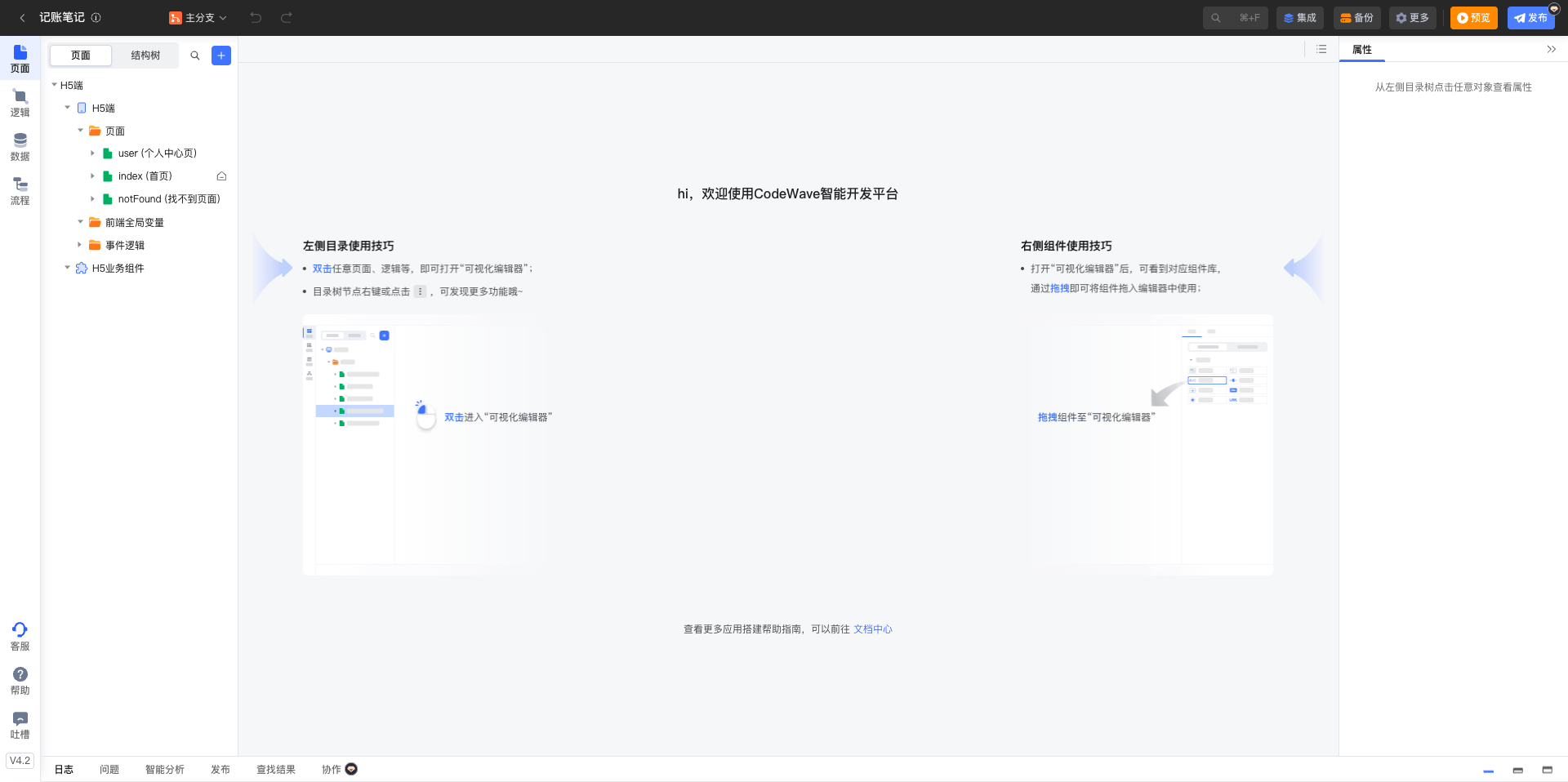Open search in the page tree panel
Image resolution: width=1568 pixels, height=782 pixels.
195,56
